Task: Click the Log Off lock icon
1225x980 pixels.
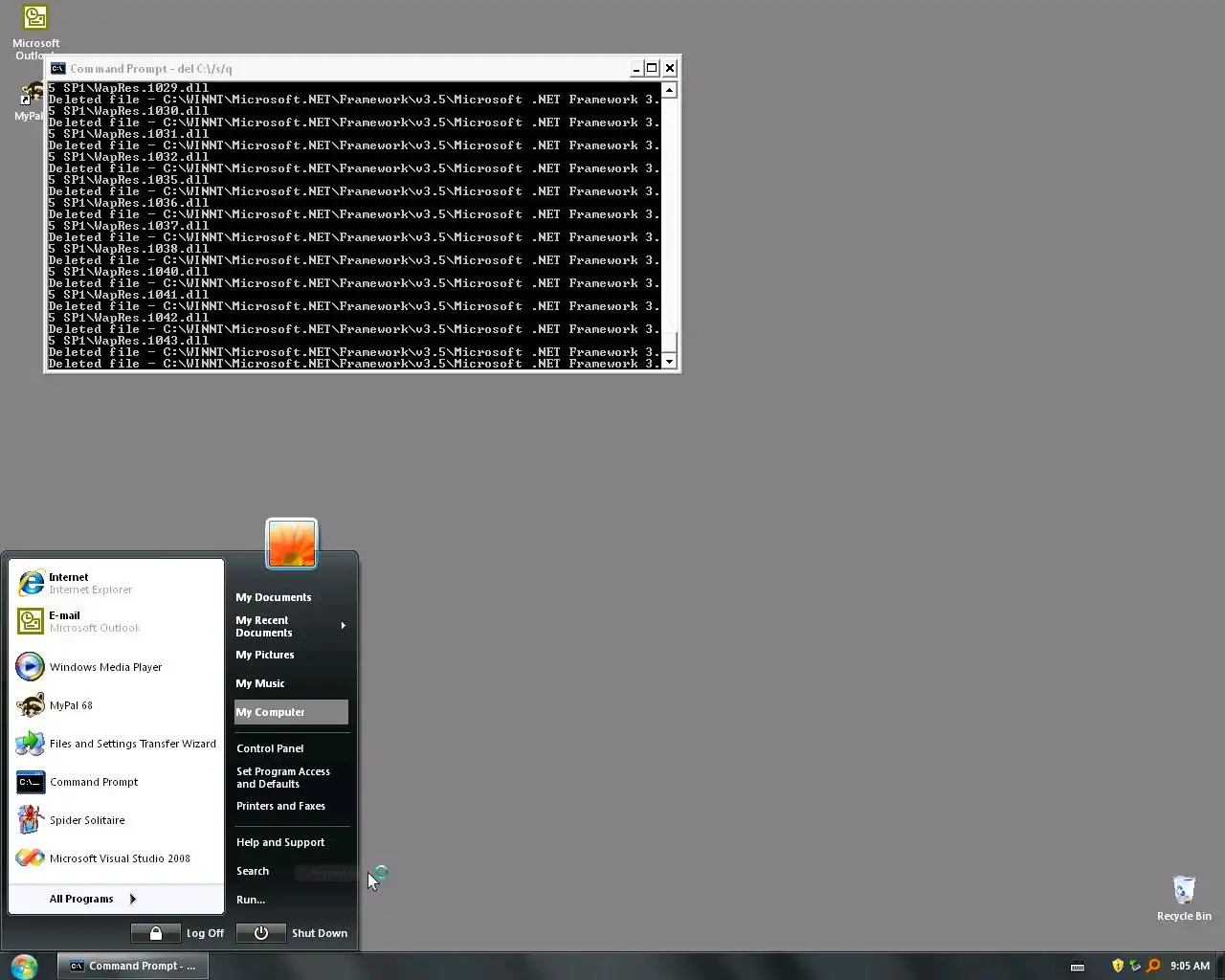Action: pyautogui.click(x=155, y=933)
